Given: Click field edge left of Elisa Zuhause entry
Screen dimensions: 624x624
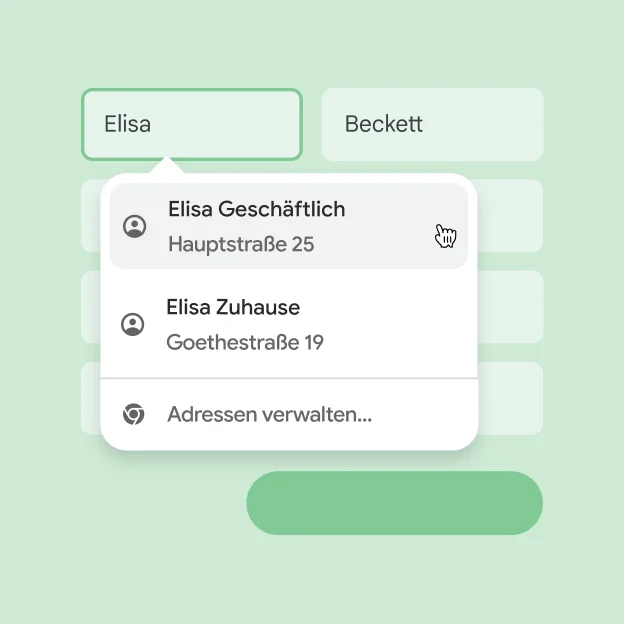Looking at the screenshot, I should click(x=90, y=307).
